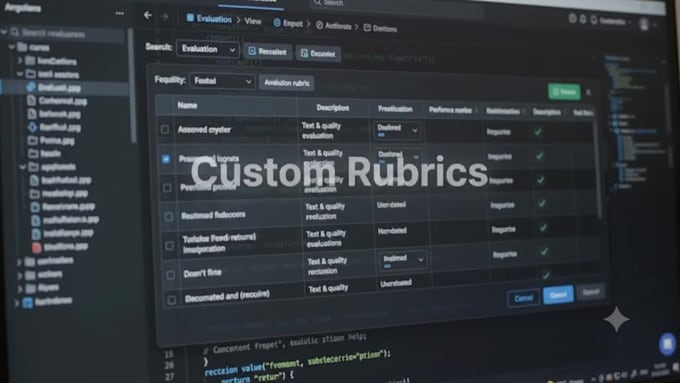Tick the Dosn't fine row checkbox
680x383 pixels.
click(170, 275)
